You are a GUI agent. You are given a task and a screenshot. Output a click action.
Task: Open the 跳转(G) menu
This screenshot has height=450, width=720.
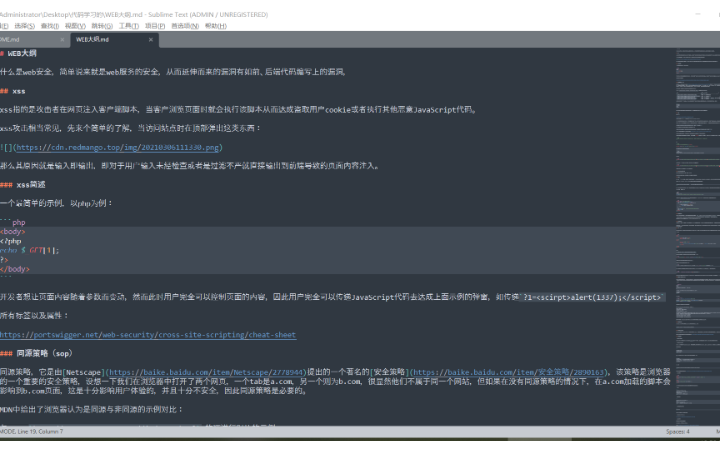click(102, 26)
